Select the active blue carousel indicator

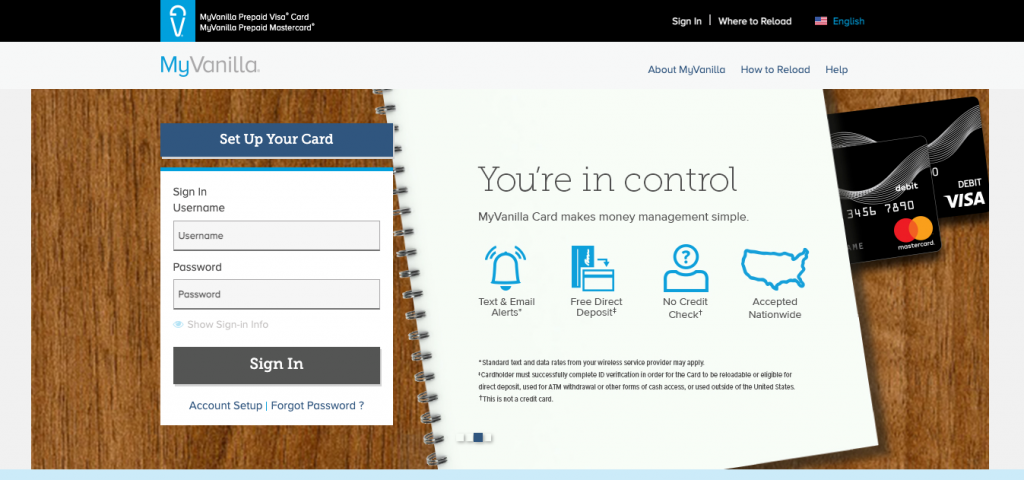pyautogui.click(x=478, y=437)
